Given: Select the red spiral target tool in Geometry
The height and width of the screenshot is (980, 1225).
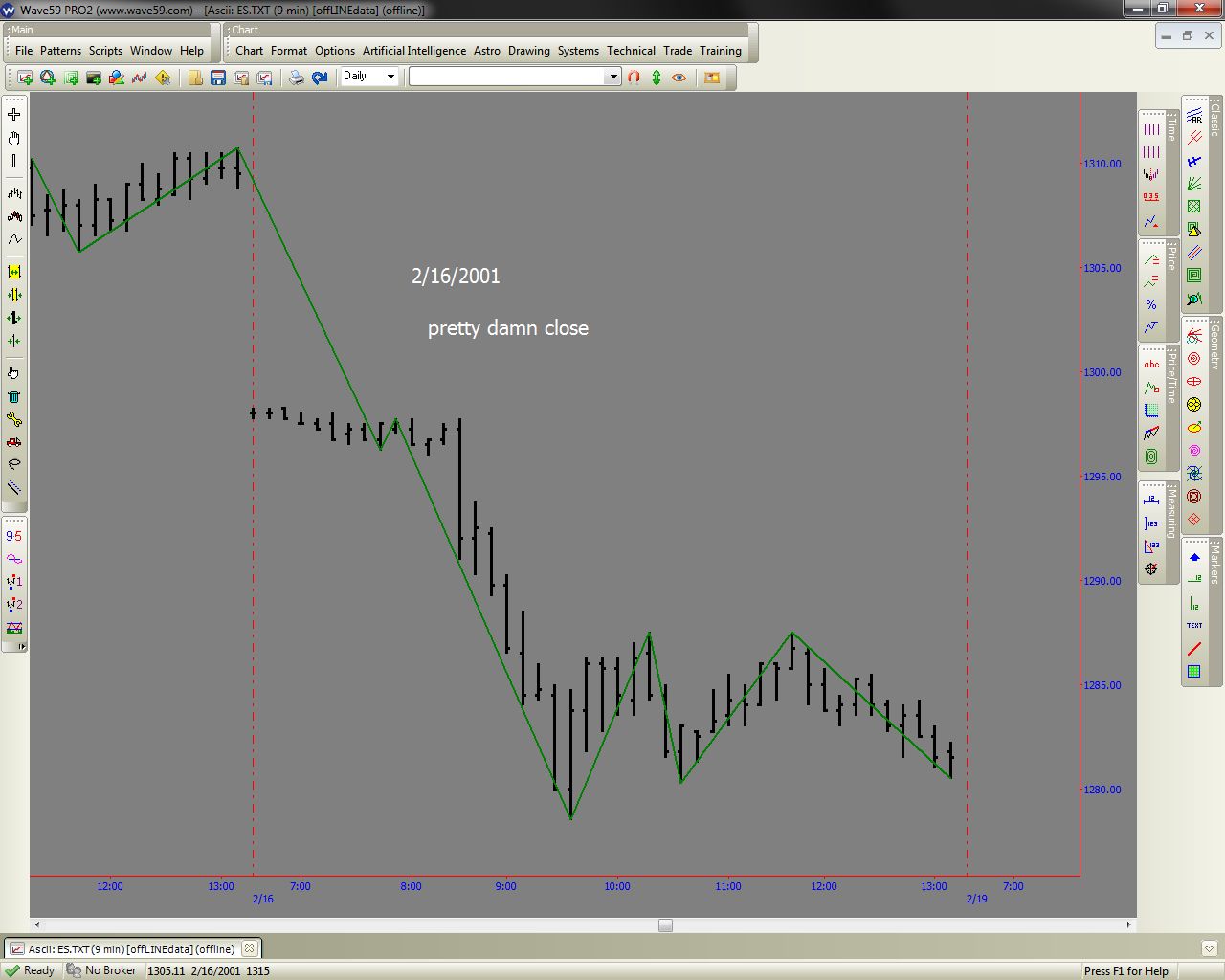Looking at the screenshot, I should [1194, 359].
